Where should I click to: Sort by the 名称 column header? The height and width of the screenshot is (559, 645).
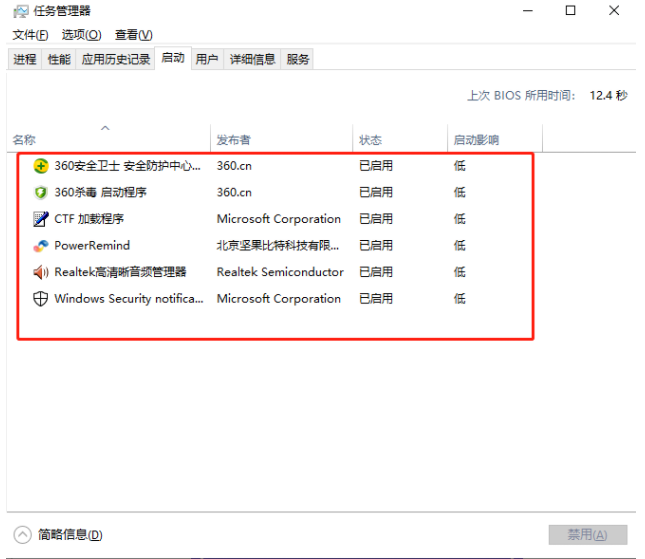[24, 140]
